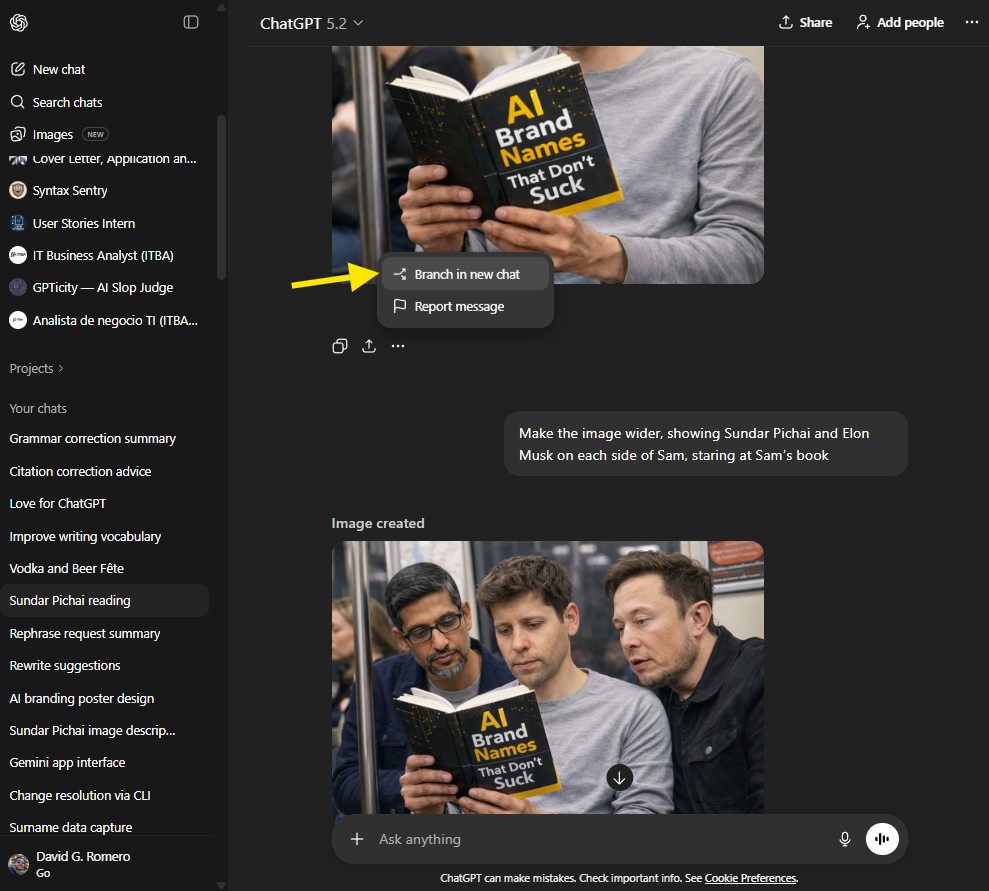Click the Add people button
The width and height of the screenshot is (989, 891).
tap(899, 21)
